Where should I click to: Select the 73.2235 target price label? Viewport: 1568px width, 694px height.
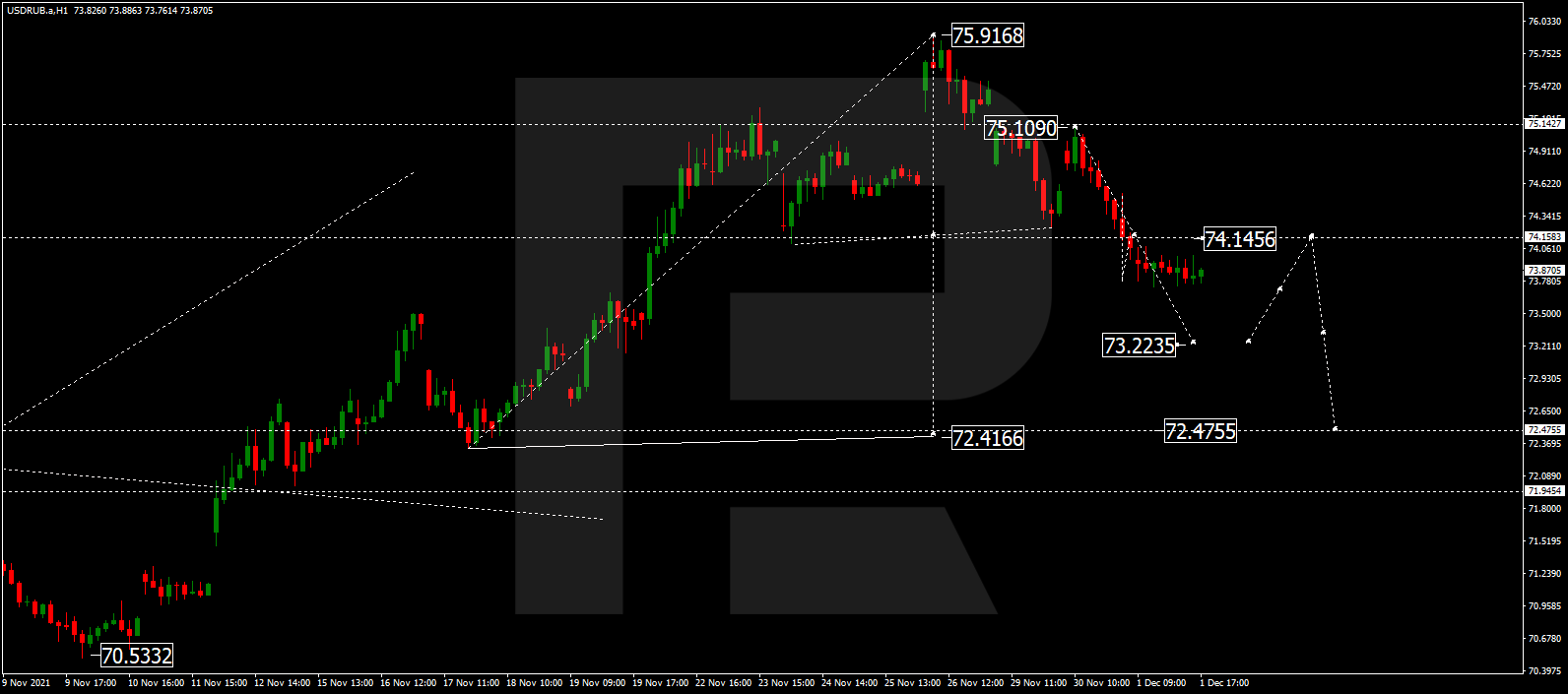tap(1139, 346)
